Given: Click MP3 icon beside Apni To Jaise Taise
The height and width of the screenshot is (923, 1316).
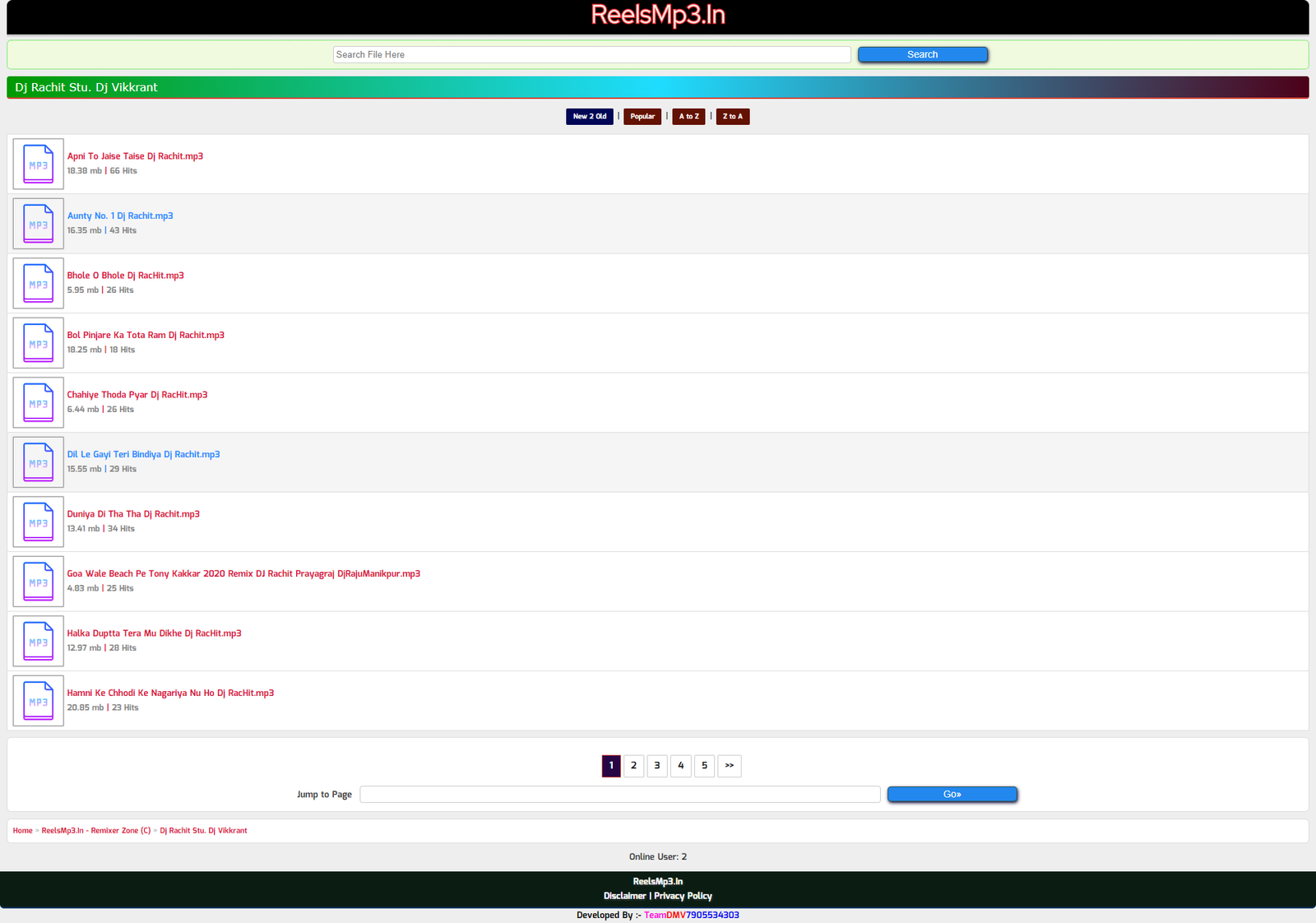Looking at the screenshot, I should coord(38,164).
